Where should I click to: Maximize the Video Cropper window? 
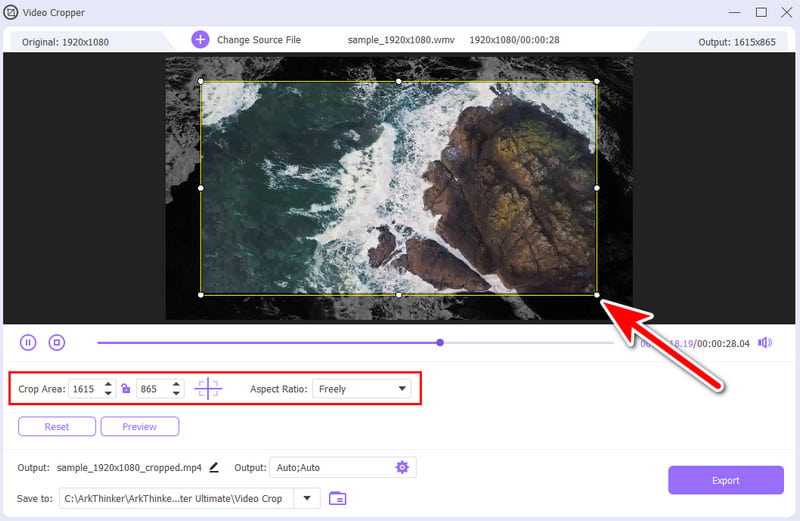pyautogui.click(x=761, y=12)
